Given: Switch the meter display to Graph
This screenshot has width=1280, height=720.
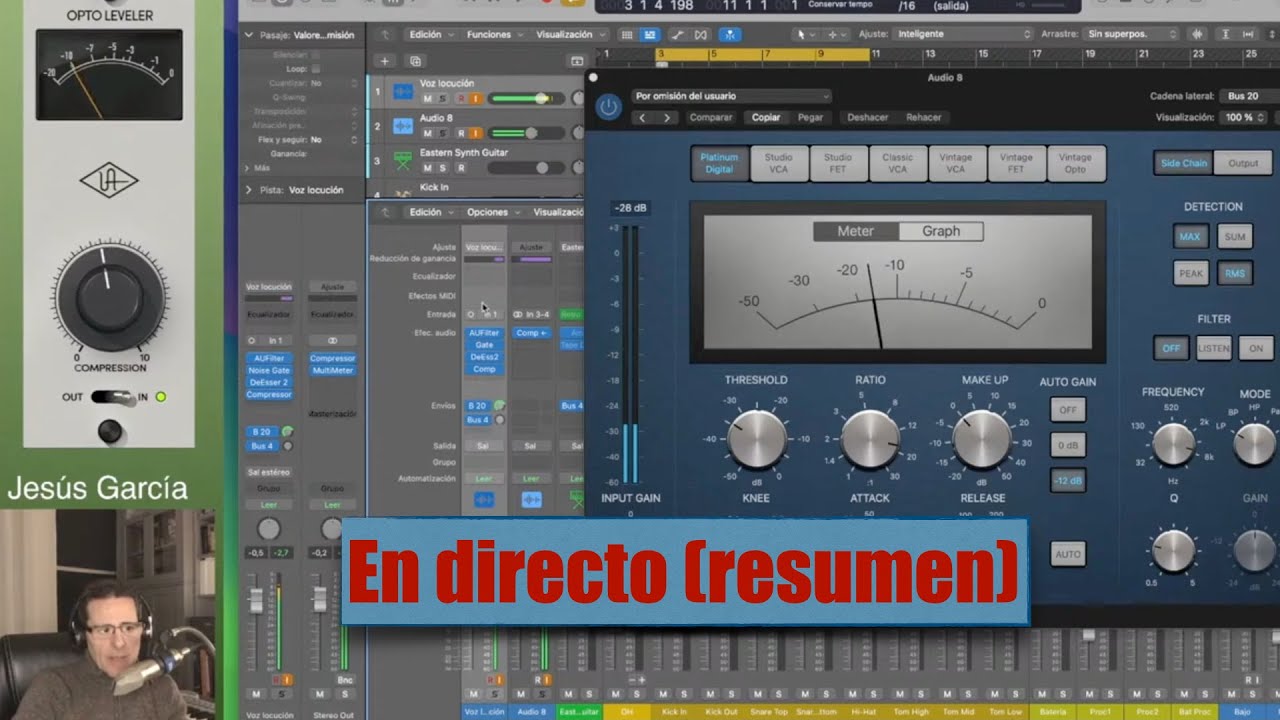Looking at the screenshot, I should pos(941,231).
